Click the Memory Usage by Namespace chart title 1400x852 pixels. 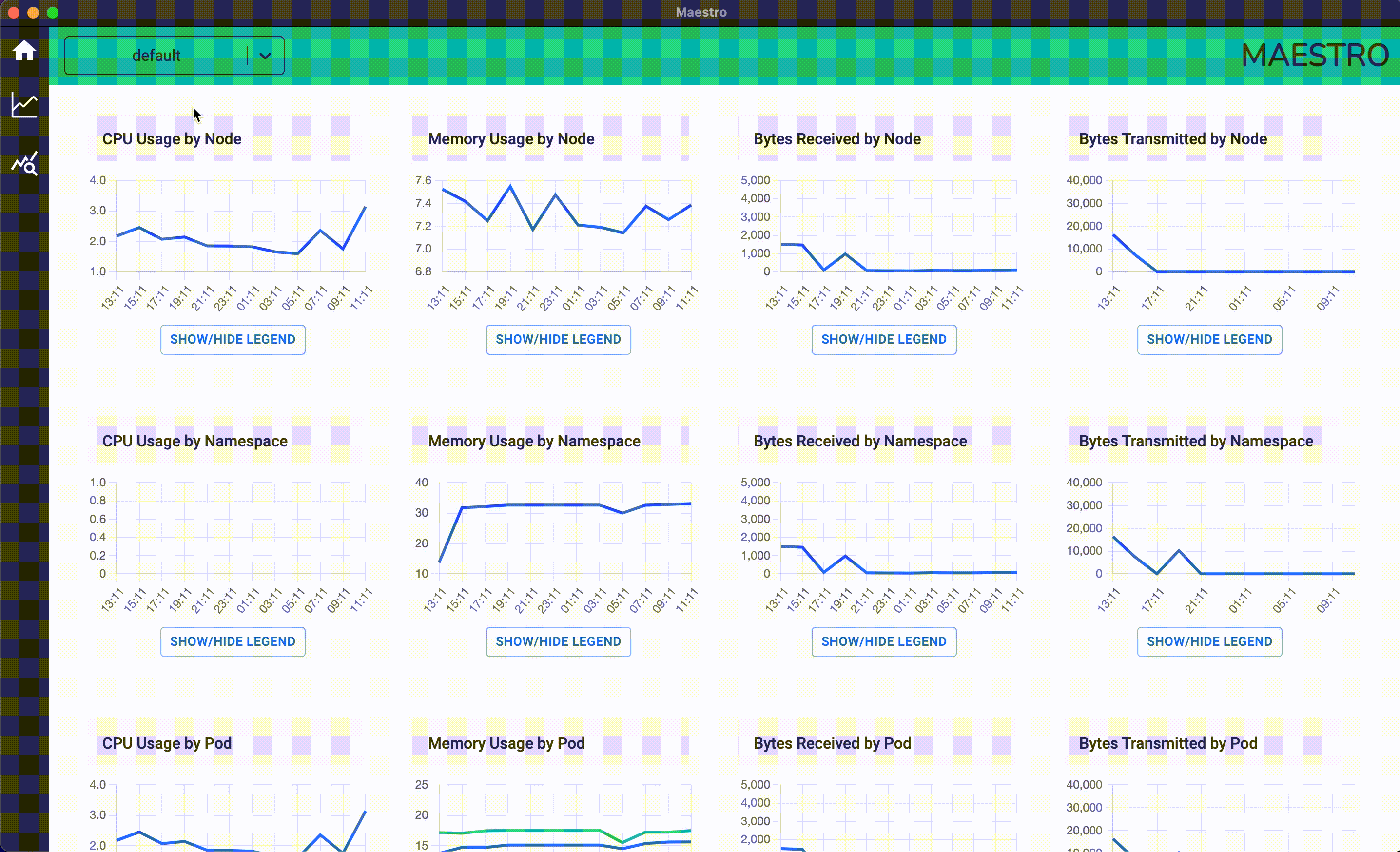(533, 441)
